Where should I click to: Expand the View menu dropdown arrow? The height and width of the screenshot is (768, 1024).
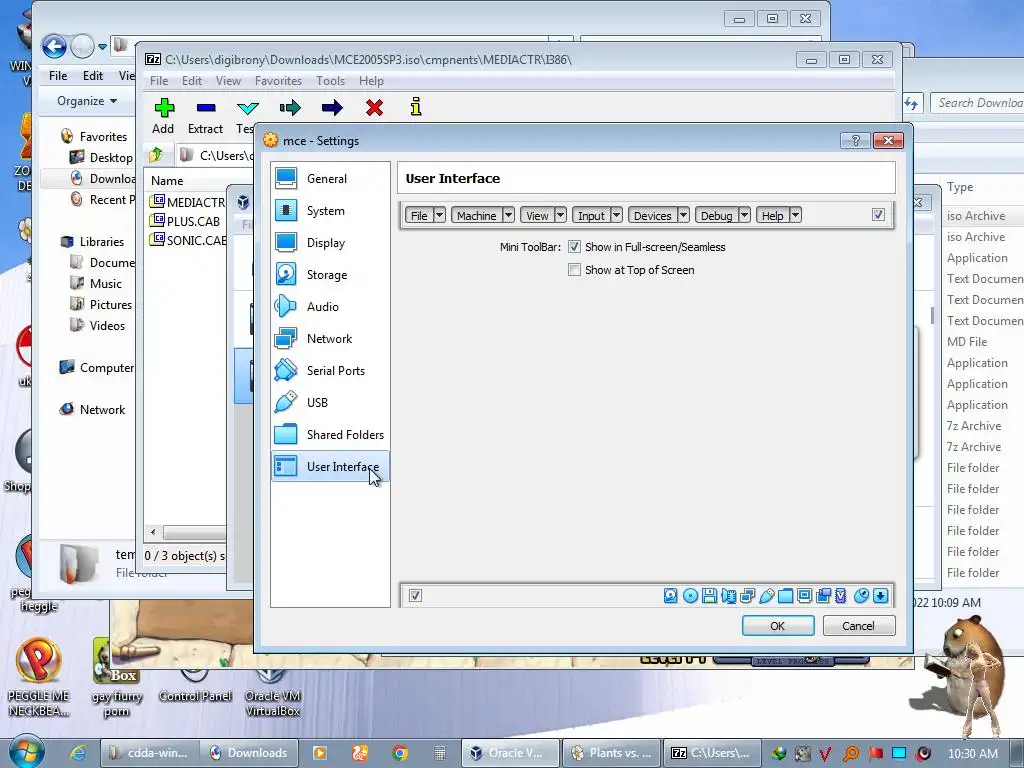560,215
